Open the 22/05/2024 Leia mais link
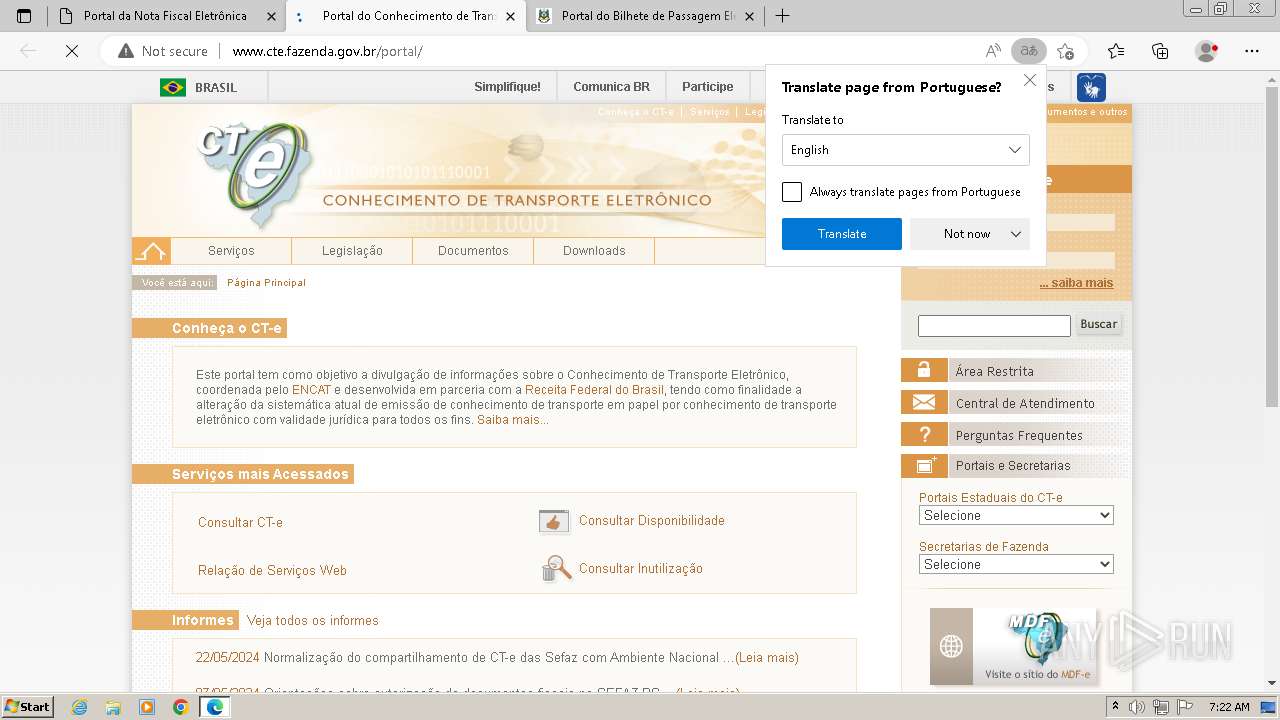 point(766,658)
